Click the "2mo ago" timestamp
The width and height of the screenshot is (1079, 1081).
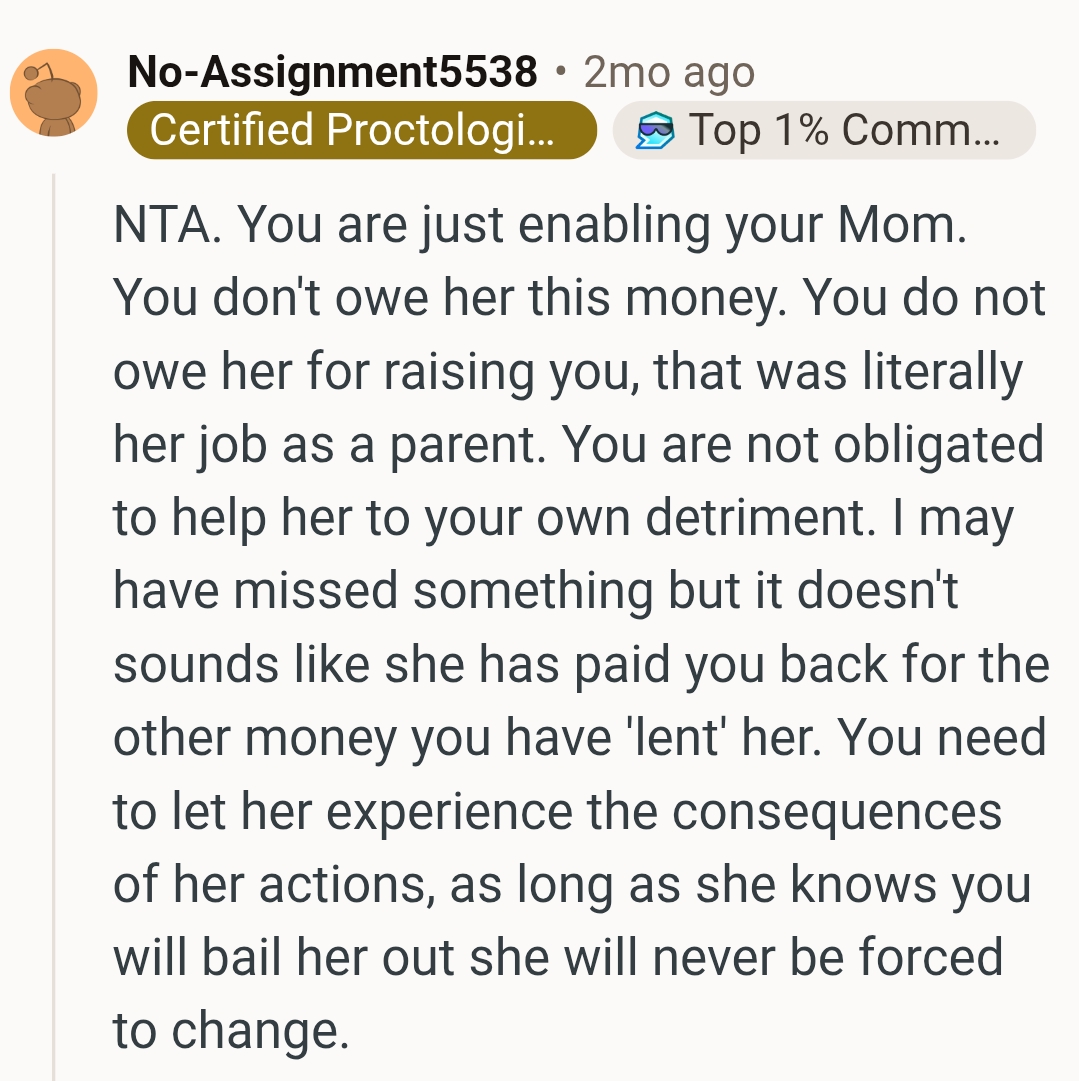[668, 72]
